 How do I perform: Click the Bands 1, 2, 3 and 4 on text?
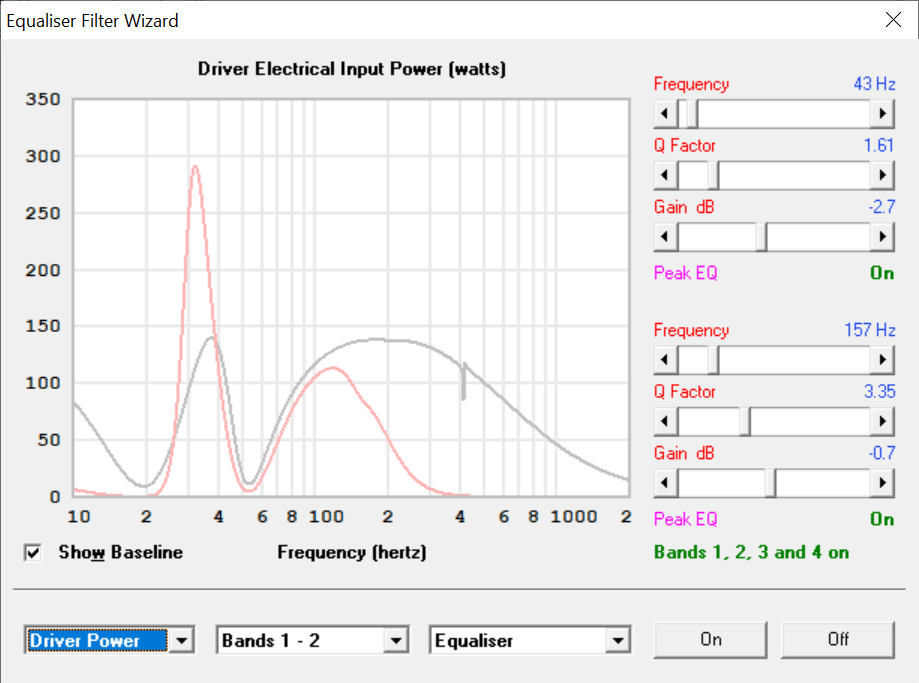(x=751, y=552)
